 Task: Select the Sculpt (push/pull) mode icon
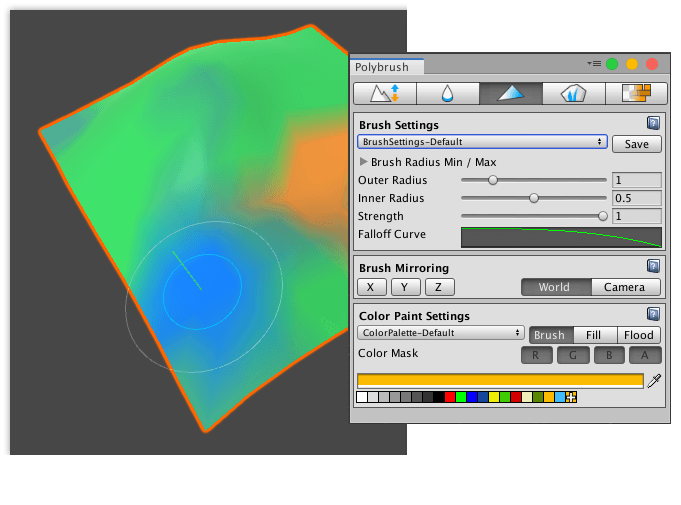[385, 93]
